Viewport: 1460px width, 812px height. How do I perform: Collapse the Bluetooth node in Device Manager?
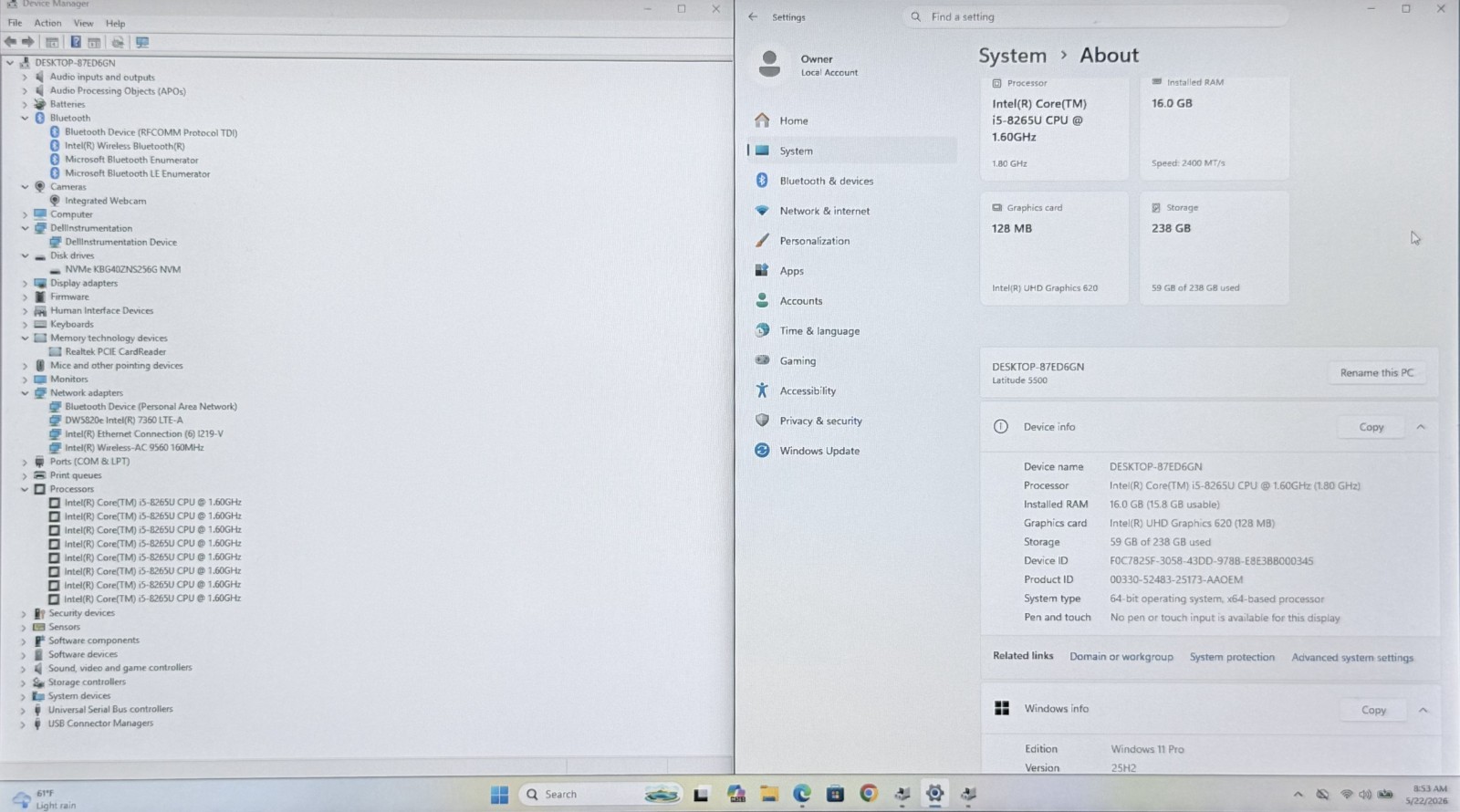[x=25, y=119]
